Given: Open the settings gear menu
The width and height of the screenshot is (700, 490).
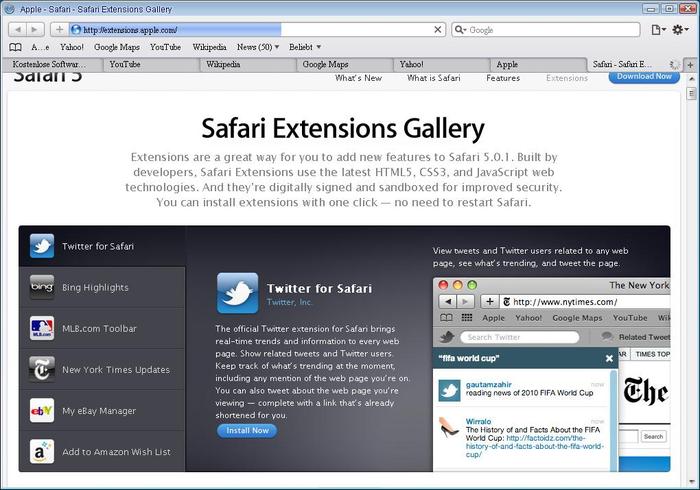Looking at the screenshot, I should pyautogui.click(x=680, y=30).
